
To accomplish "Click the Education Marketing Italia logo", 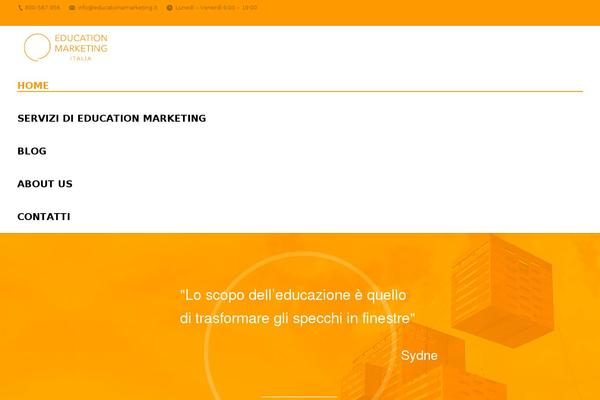I will [x=66, y=47].
